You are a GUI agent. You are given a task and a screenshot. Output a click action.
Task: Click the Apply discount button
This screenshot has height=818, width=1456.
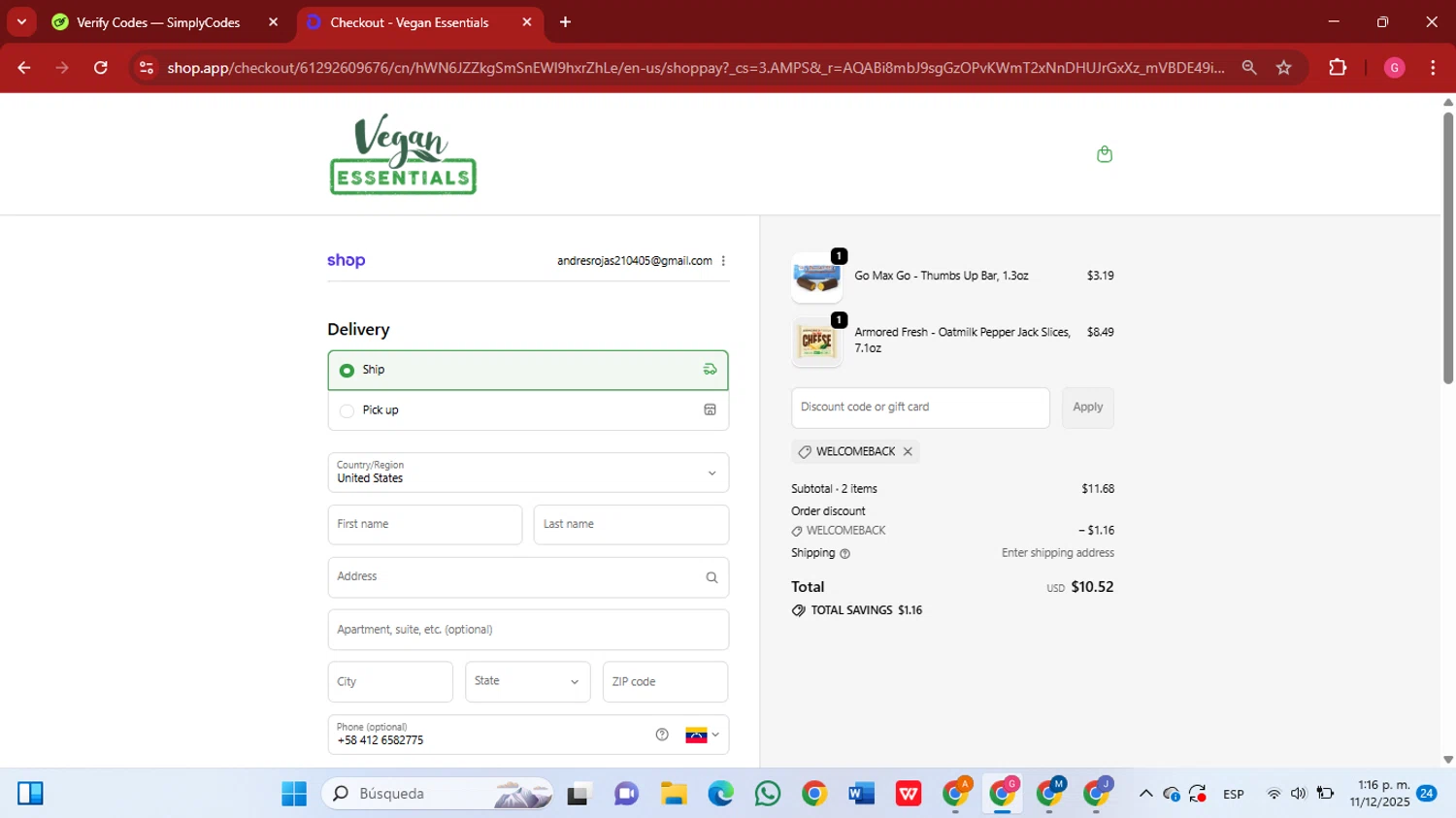1087,408
